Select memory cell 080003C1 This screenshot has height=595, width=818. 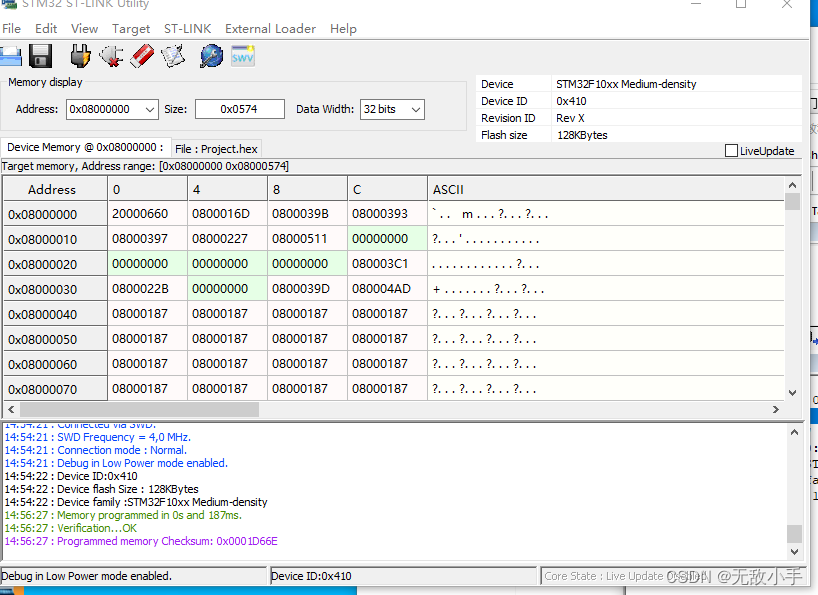[x=387, y=264]
